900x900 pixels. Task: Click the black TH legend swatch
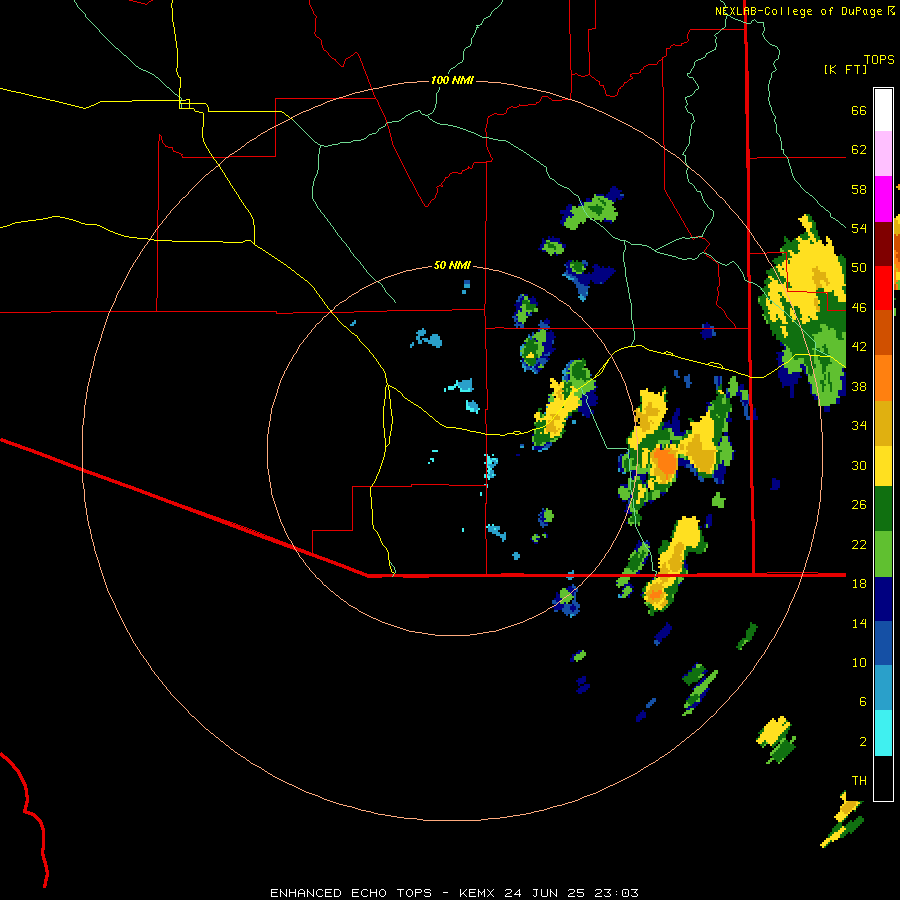click(883, 778)
